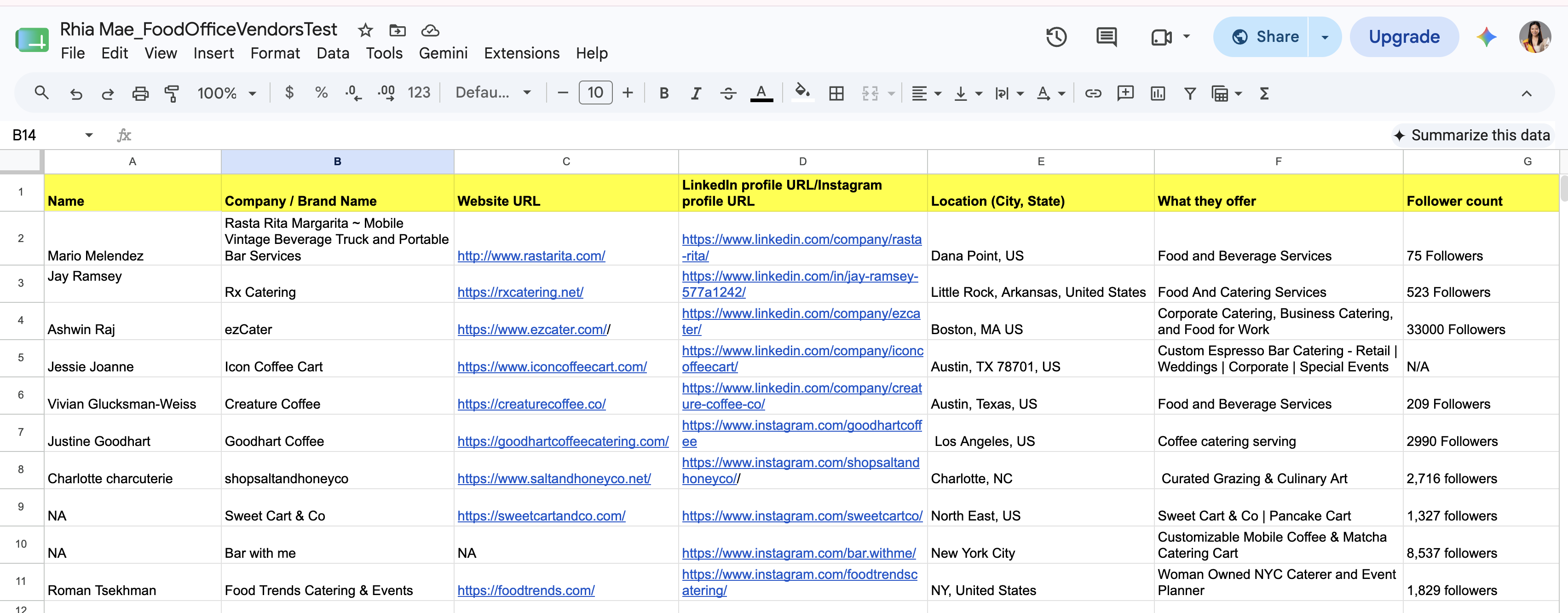1568x613 pixels.
Task: Open the Format menu
Action: pyautogui.click(x=275, y=53)
